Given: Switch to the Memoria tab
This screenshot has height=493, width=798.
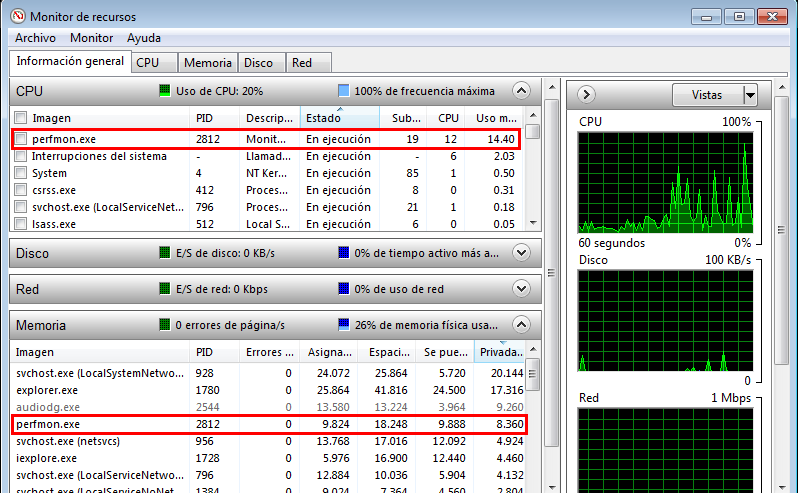Looking at the screenshot, I should pyautogui.click(x=208, y=62).
